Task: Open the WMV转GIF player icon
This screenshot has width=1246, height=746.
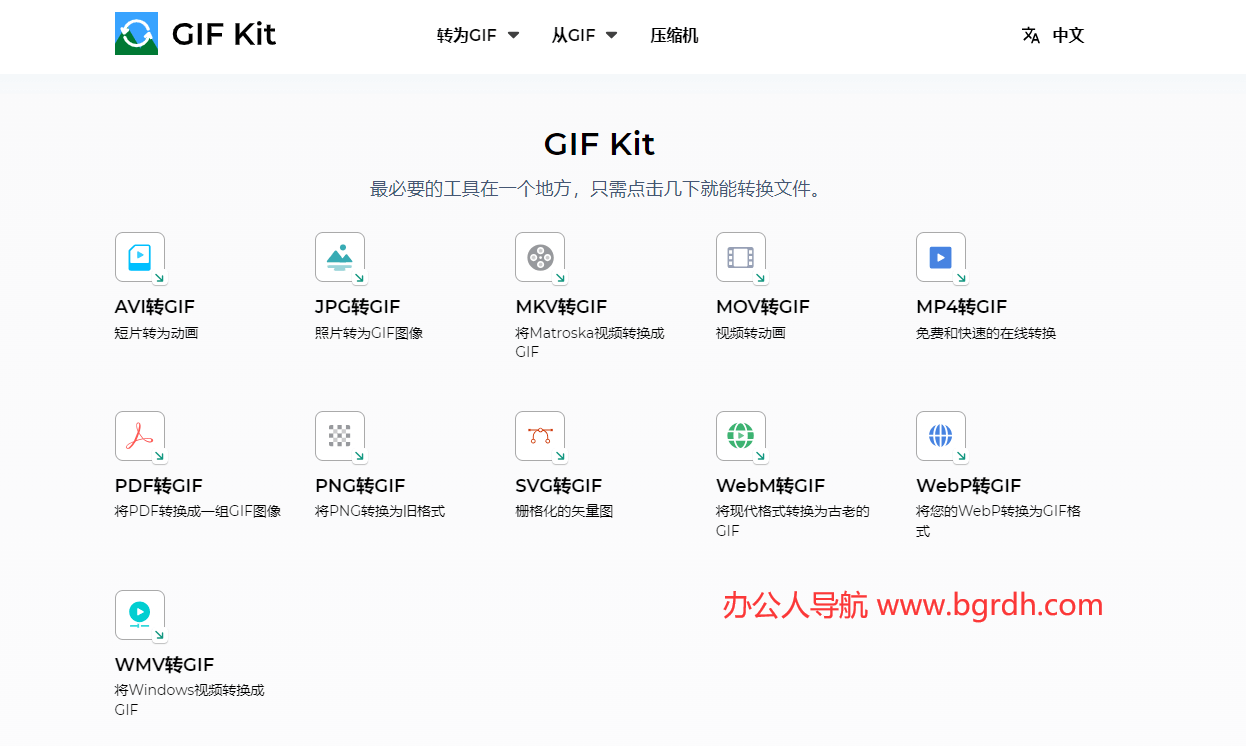Action: [x=140, y=614]
